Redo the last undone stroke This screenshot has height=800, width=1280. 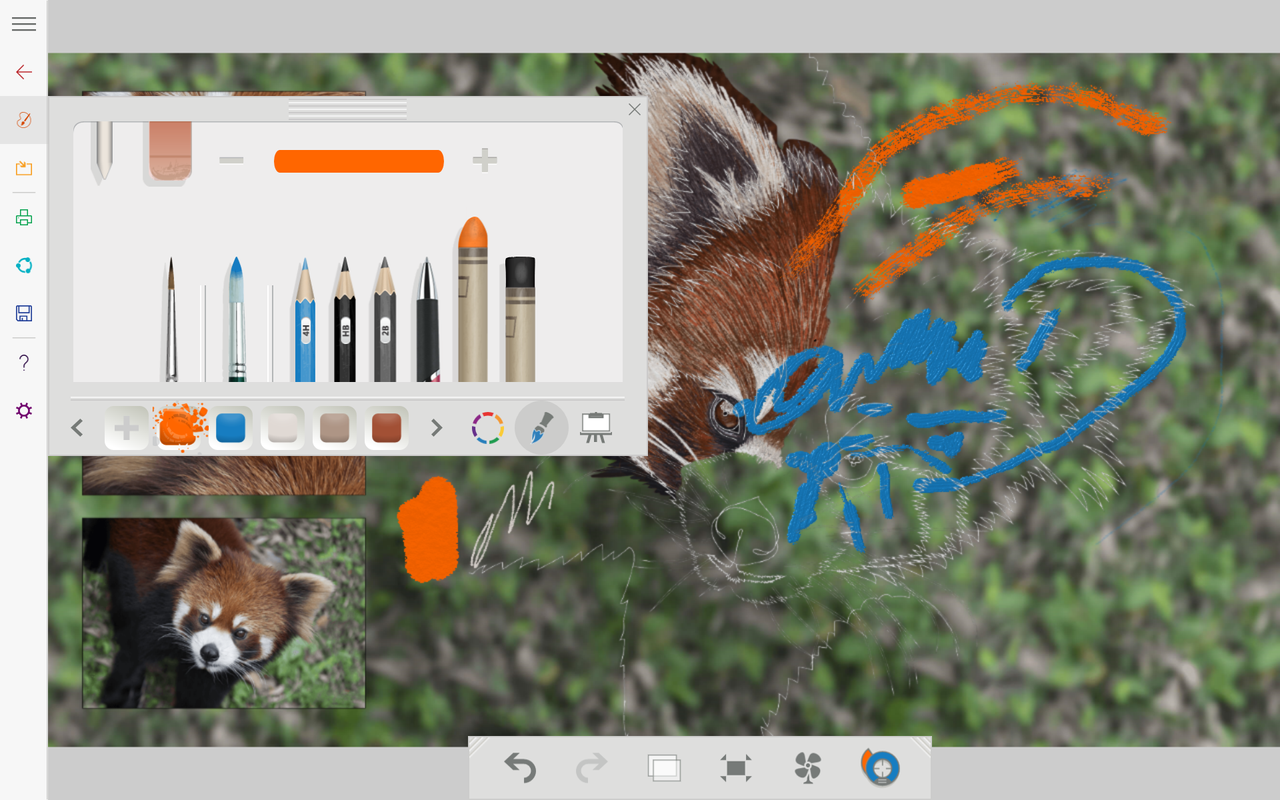(592, 768)
